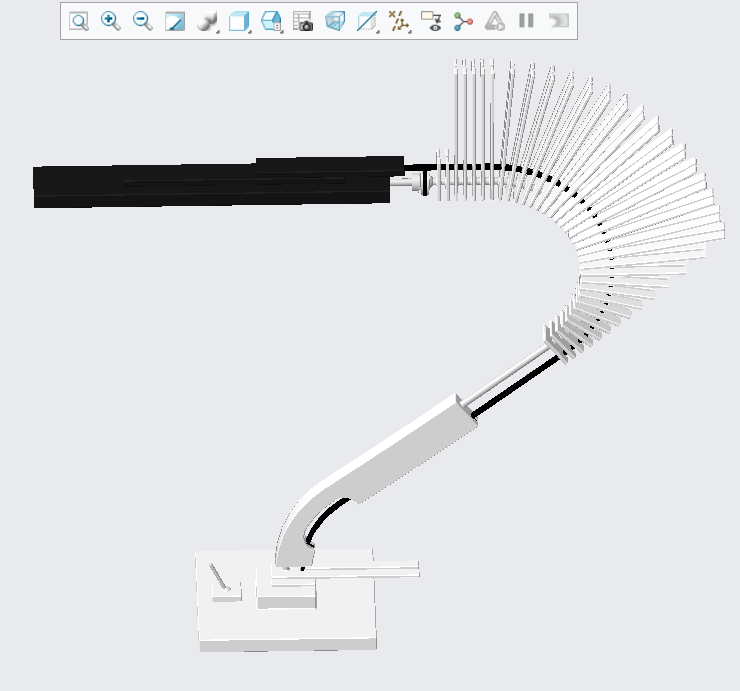740x691 pixels.
Task: Toggle the Spin Center icon
Action: pyautogui.click(x=463, y=21)
